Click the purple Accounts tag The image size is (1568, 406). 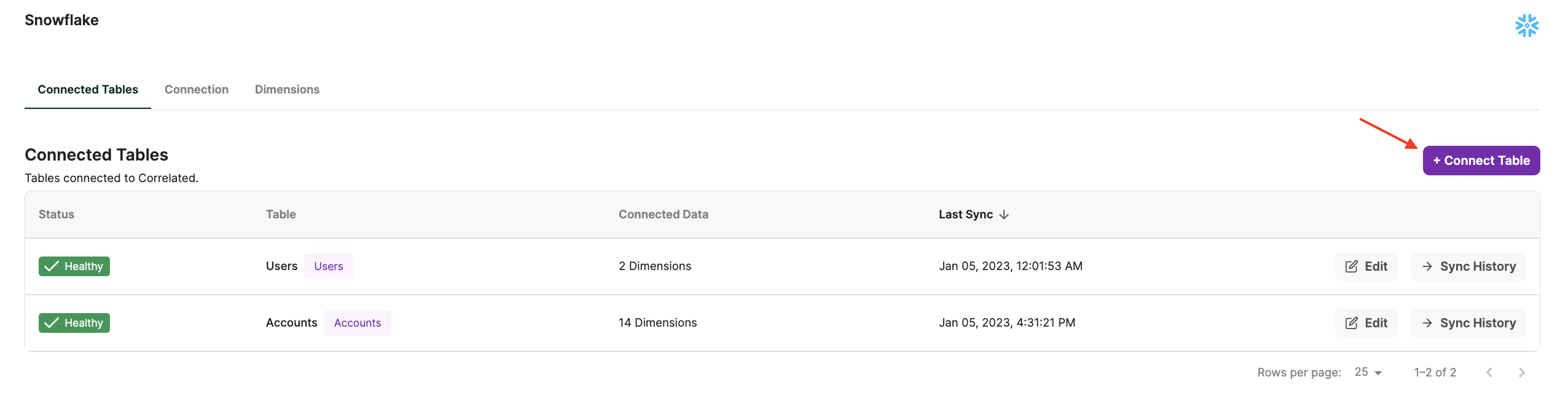[x=357, y=323]
